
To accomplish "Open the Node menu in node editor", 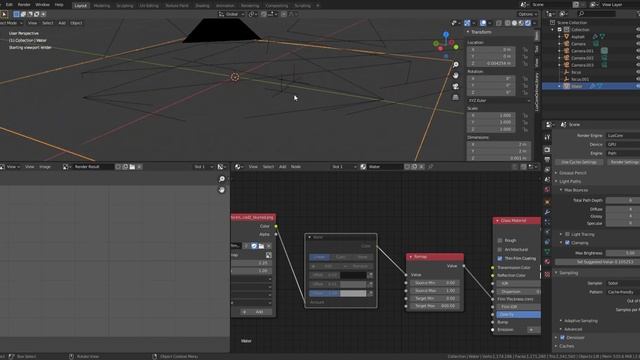I will [296, 167].
